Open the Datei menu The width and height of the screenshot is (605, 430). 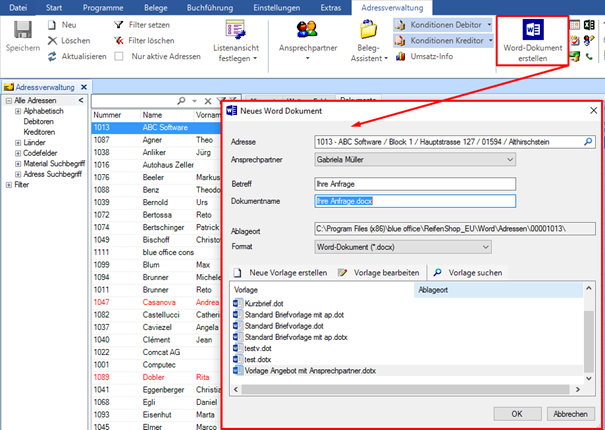(18, 8)
